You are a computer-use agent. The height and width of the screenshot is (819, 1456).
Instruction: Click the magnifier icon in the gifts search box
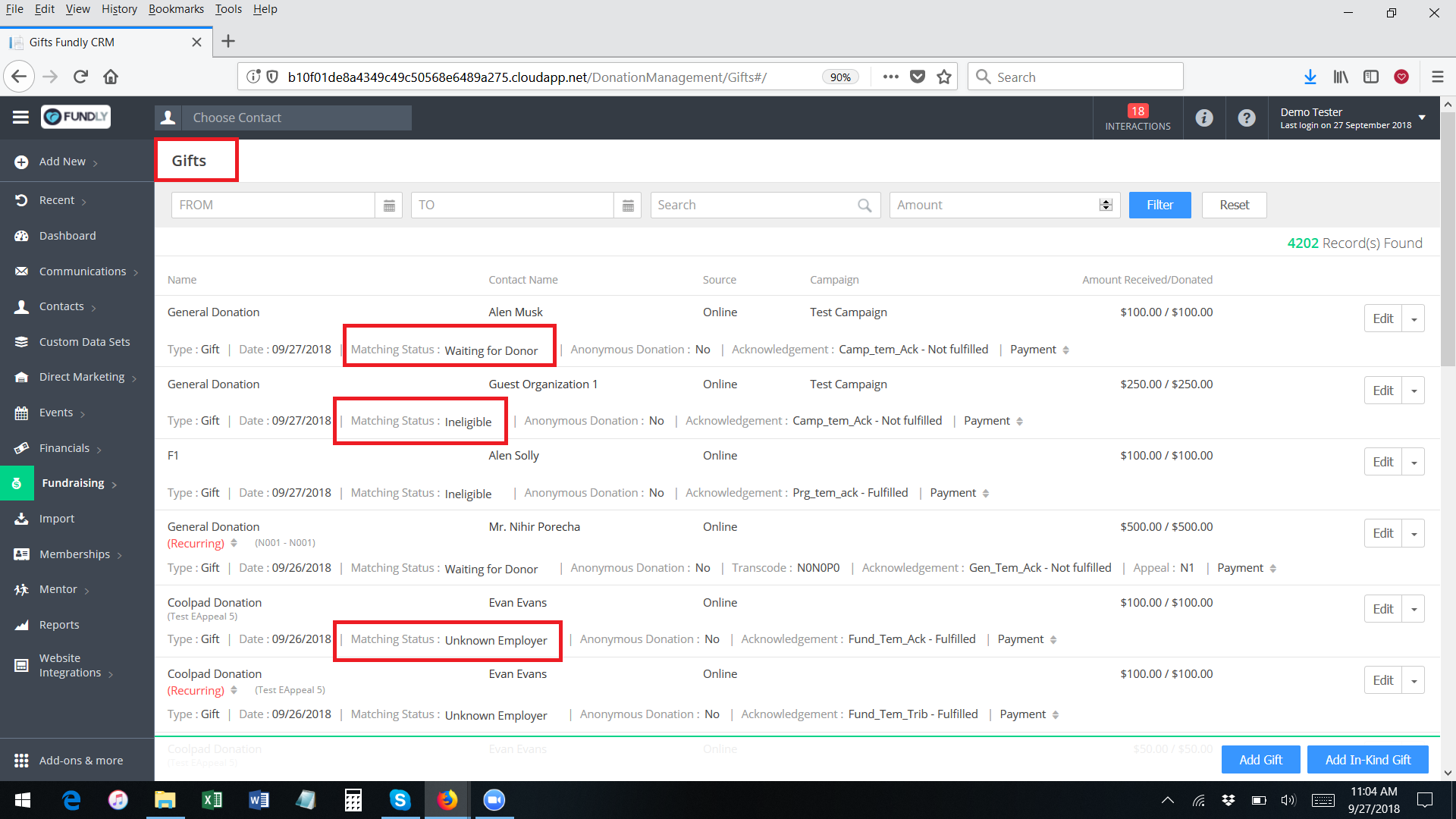(864, 206)
